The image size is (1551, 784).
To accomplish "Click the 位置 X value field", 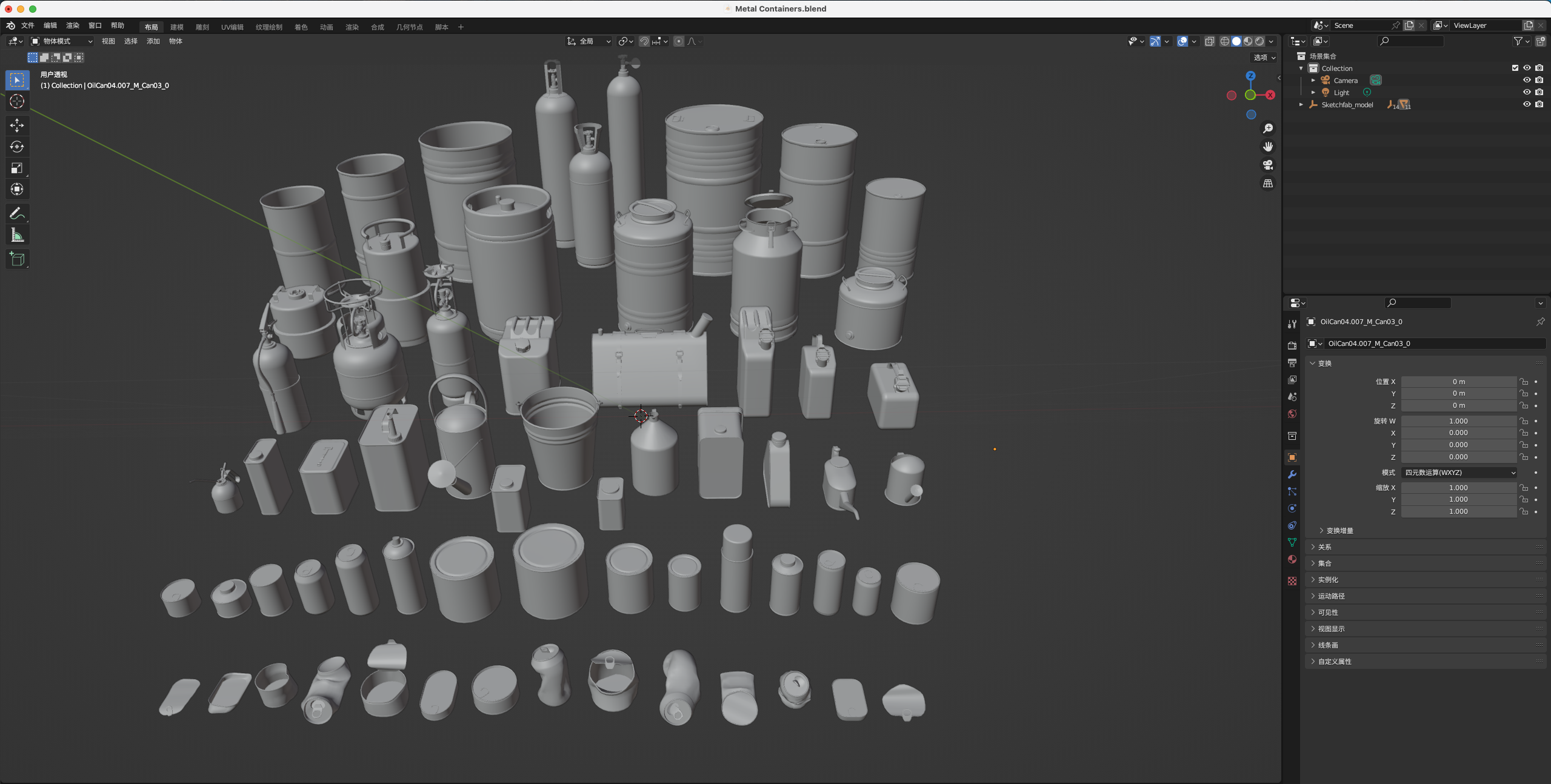I will click(1458, 382).
